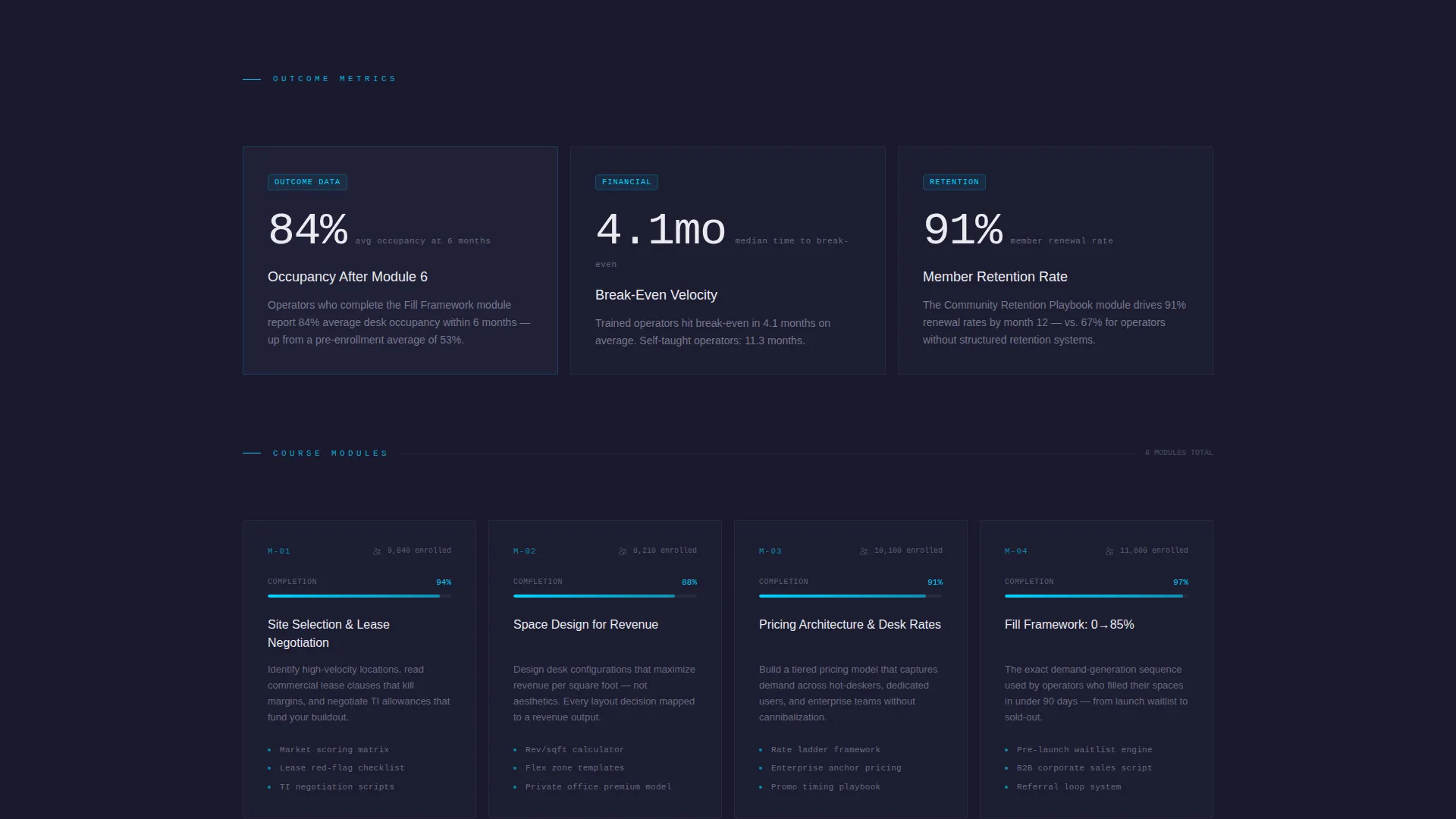Click the 88% completion value
The width and height of the screenshot is (1456, 819).
(x=689, y=582)
